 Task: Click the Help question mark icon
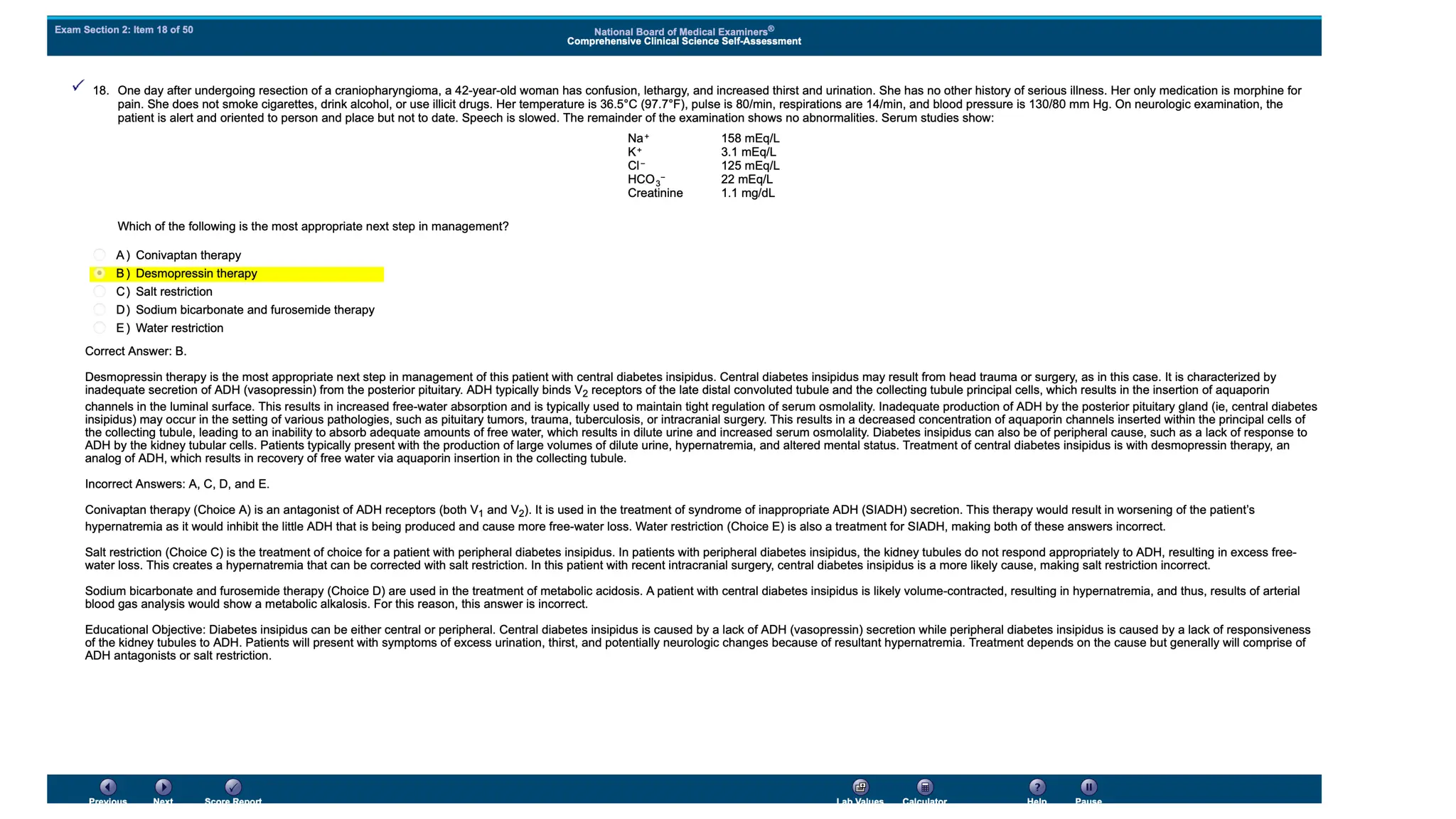click(x=1037, y=787)
